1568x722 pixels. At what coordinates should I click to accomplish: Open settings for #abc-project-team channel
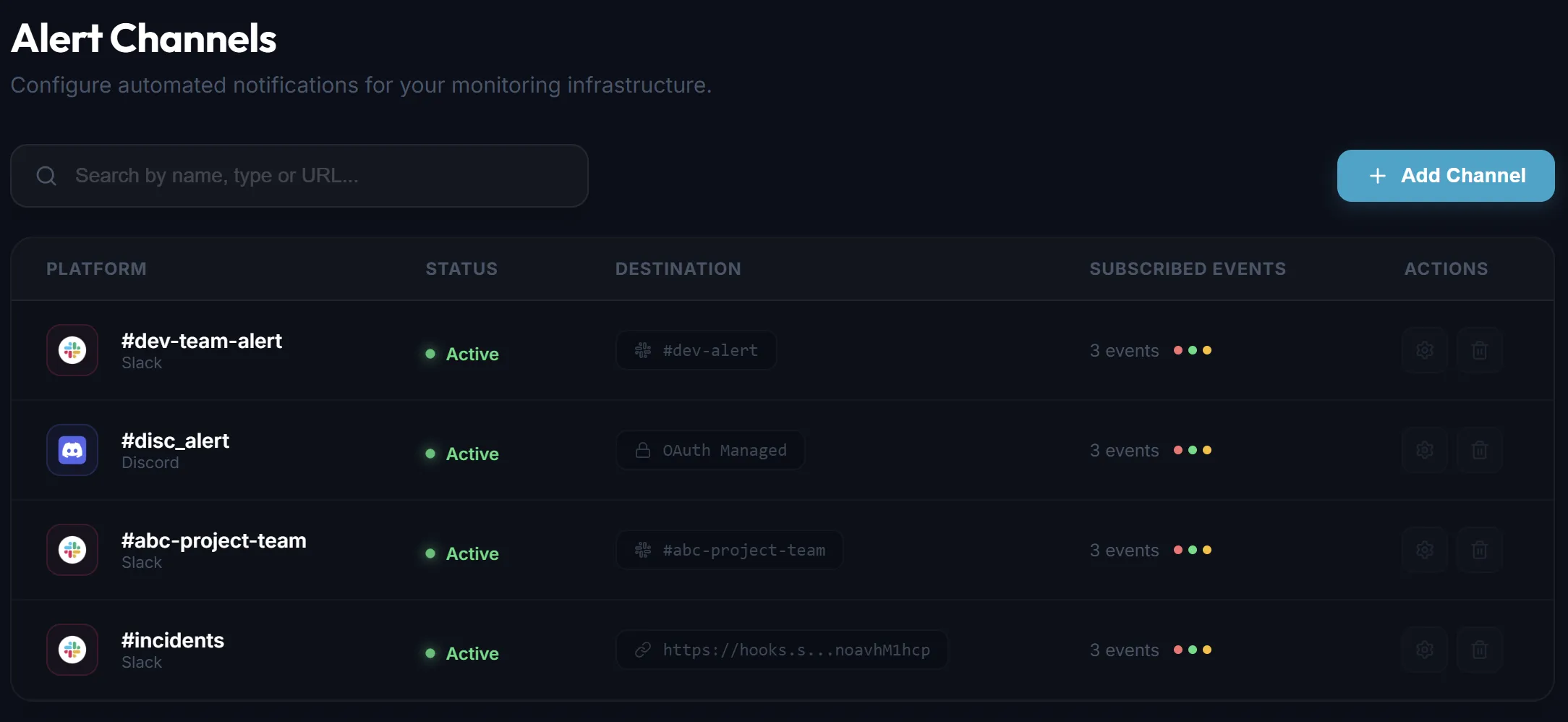1424,550
